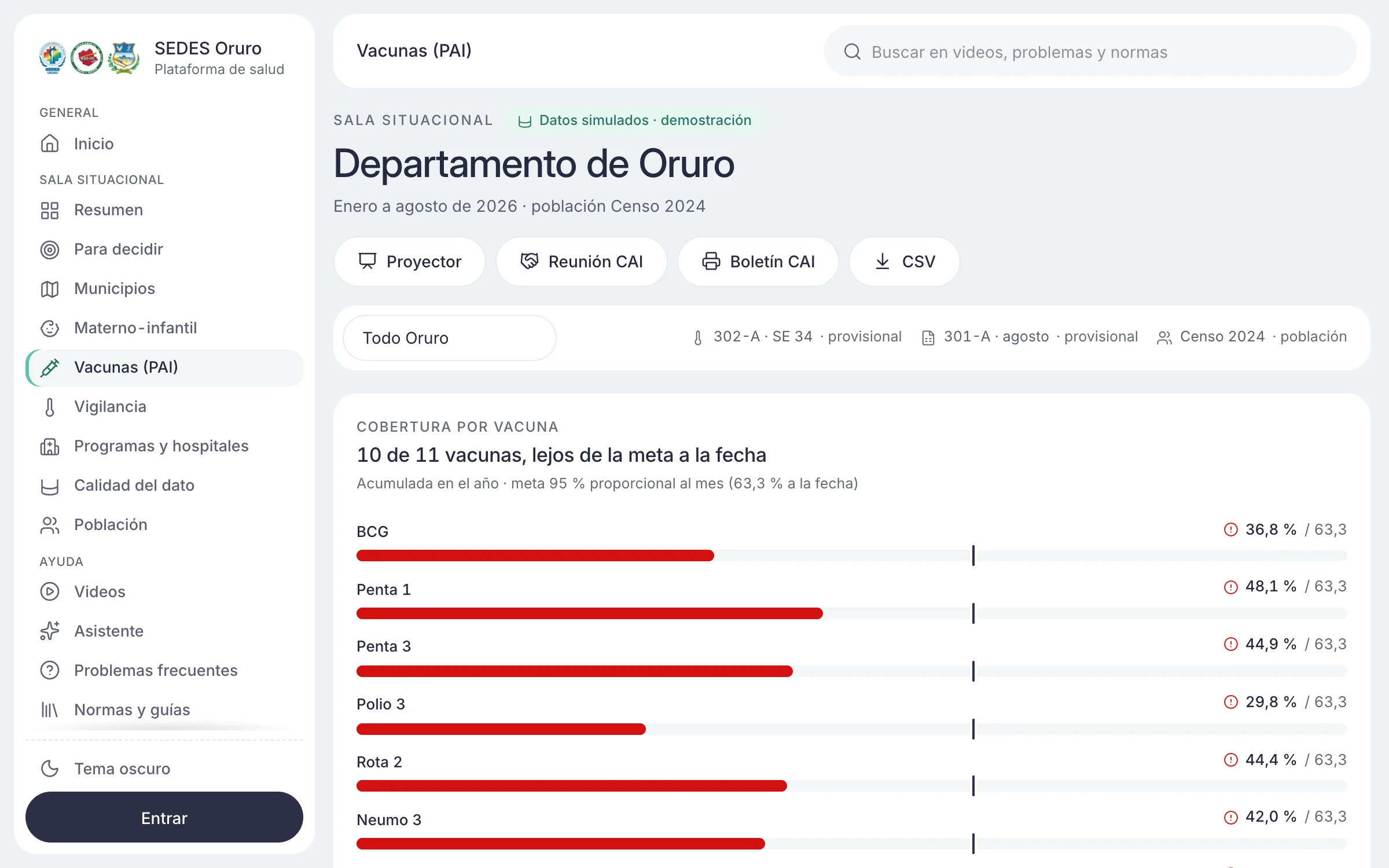Click the Datos simulados demostración badge
This screenshot has width=1389, height=868.
coord(635,120)
